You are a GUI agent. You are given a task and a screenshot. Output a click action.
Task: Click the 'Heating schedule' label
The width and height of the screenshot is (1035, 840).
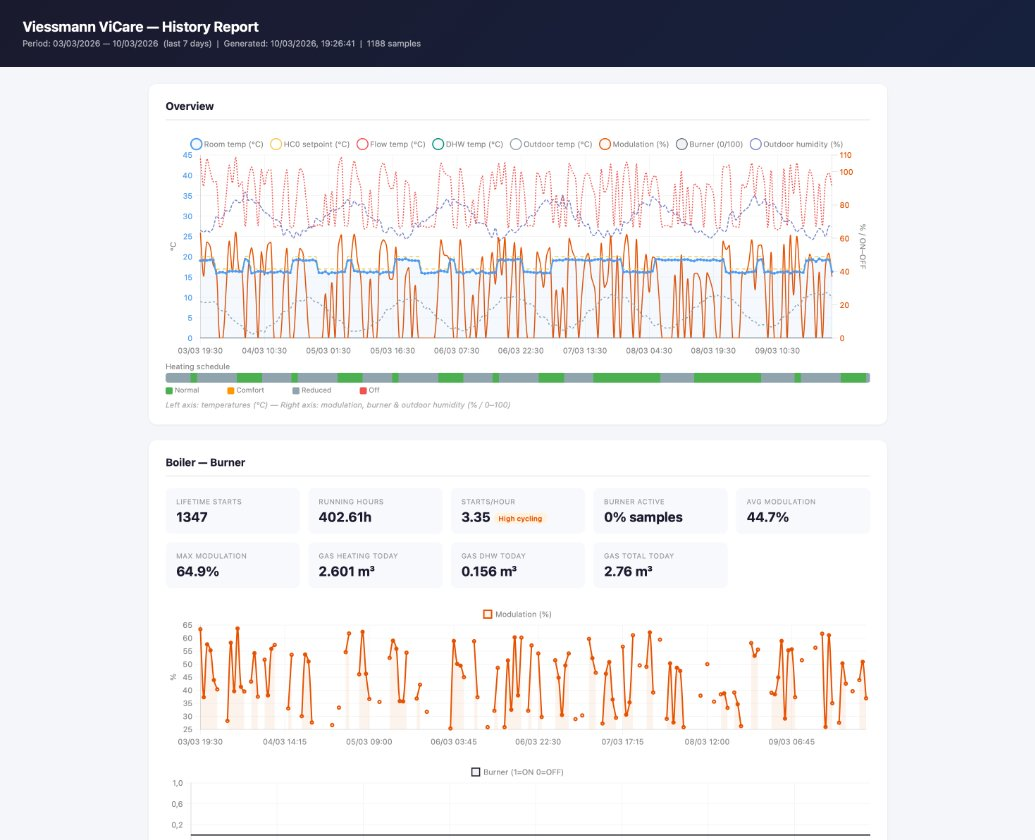click(x=197, y=366)
